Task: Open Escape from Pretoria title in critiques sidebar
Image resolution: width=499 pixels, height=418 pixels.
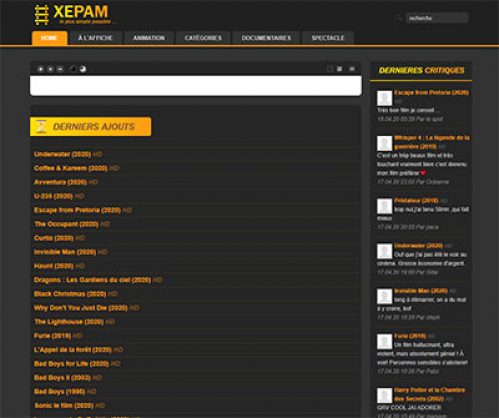Action: (x=431, y=93)
